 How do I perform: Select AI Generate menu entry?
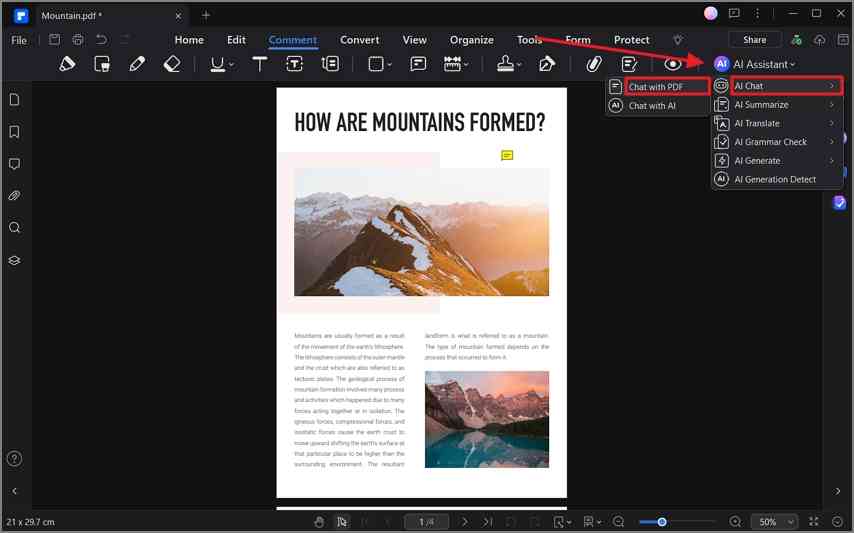pos(777,161)
